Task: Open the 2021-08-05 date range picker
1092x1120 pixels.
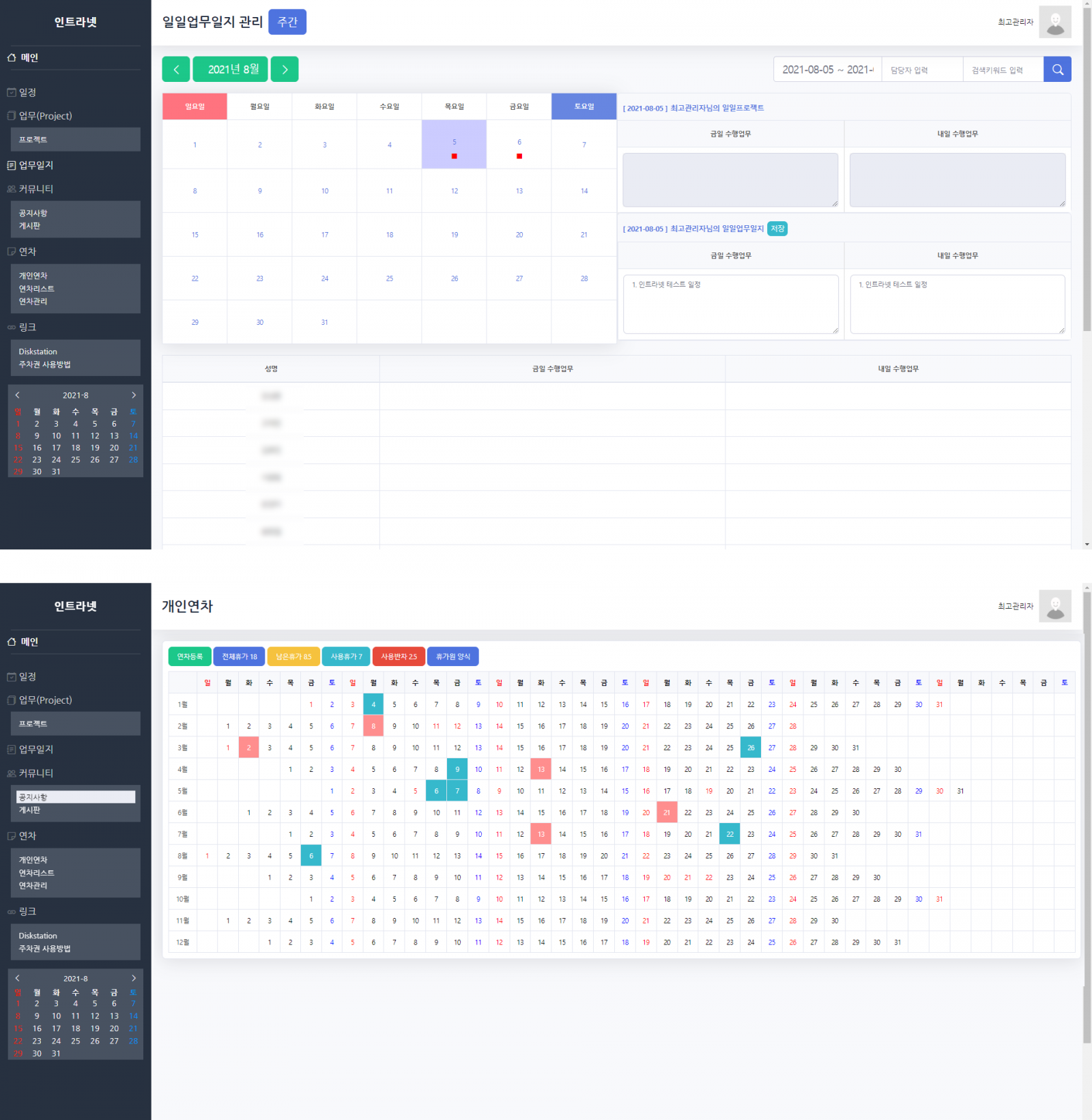Action: click(827, 70)
